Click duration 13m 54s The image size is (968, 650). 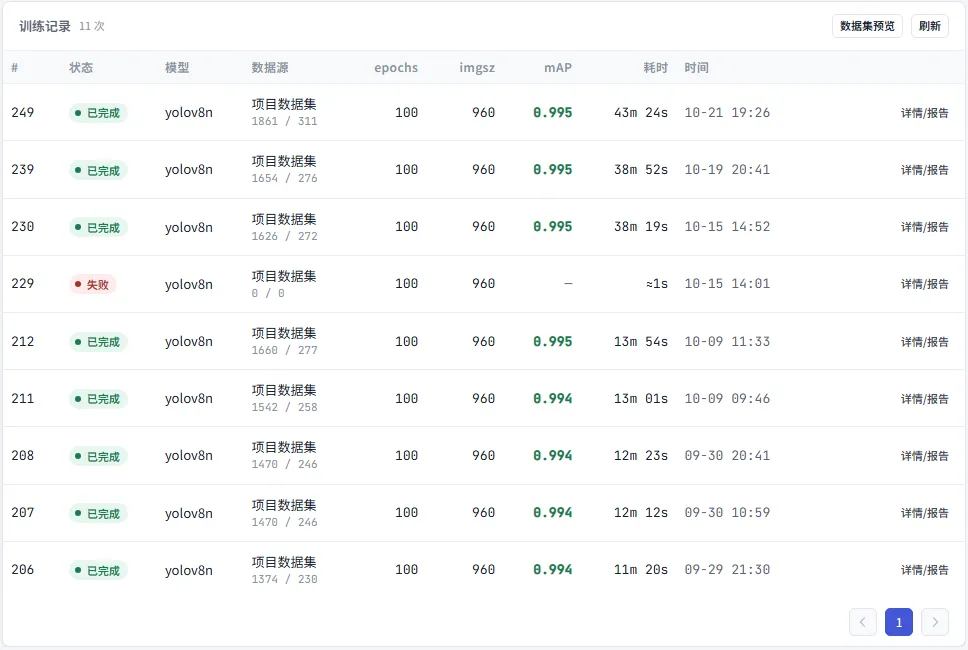pos(641,341)
